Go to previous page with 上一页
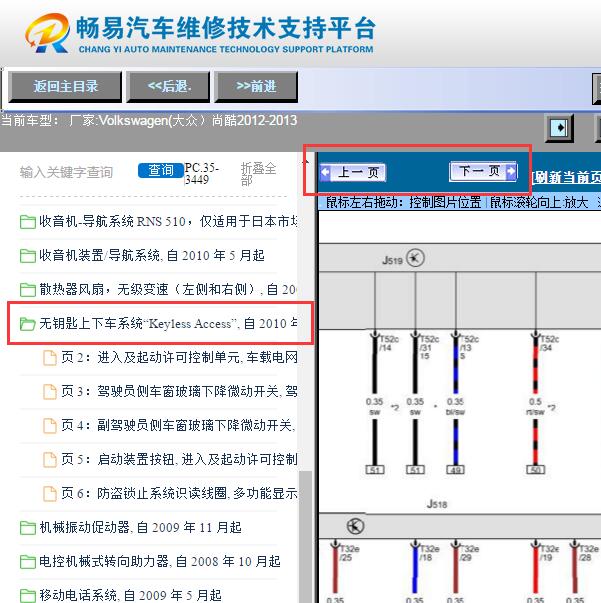 coord(353,172)
